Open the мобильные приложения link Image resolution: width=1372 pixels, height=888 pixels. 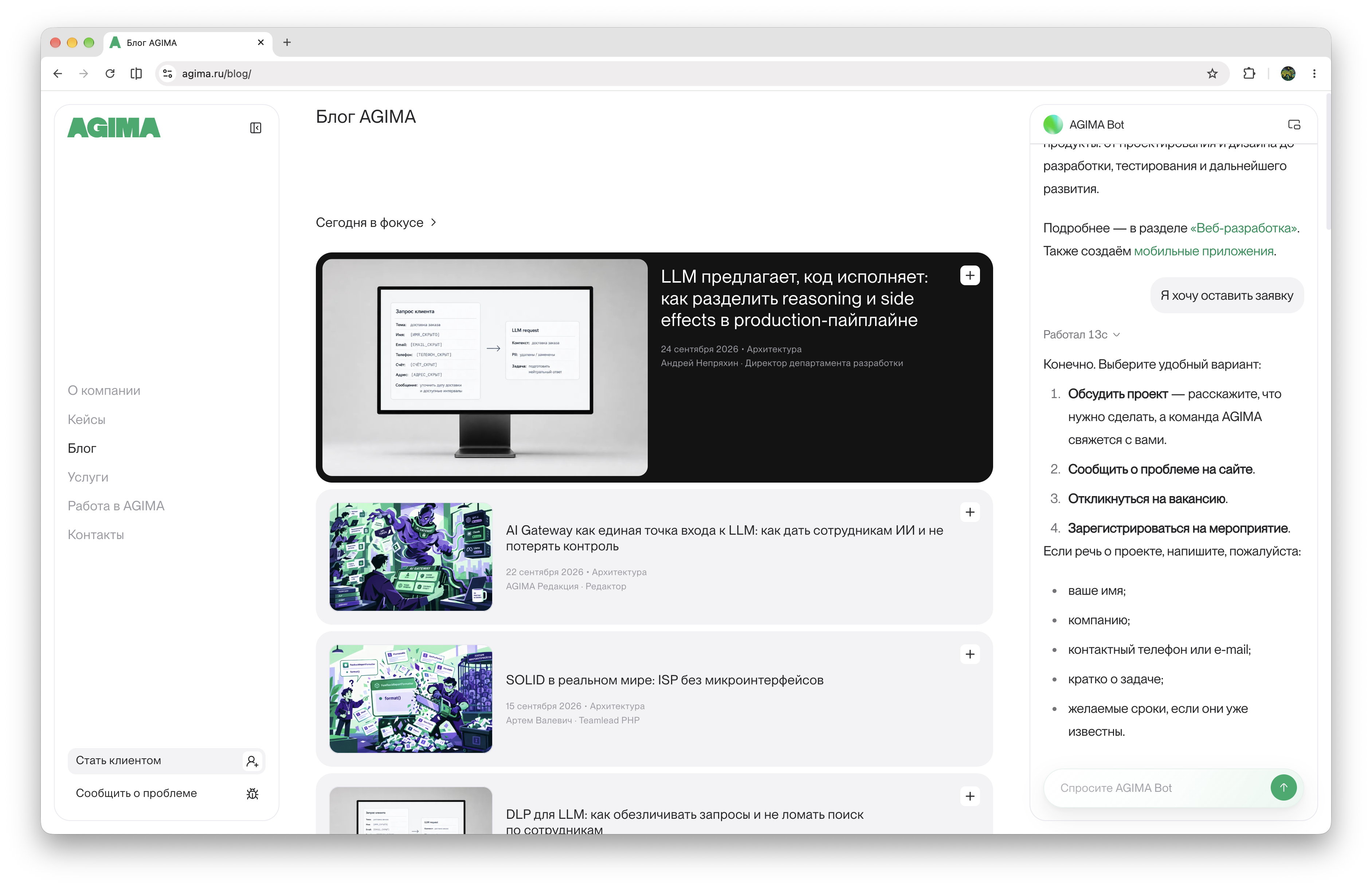click(x=1204, y=251)
